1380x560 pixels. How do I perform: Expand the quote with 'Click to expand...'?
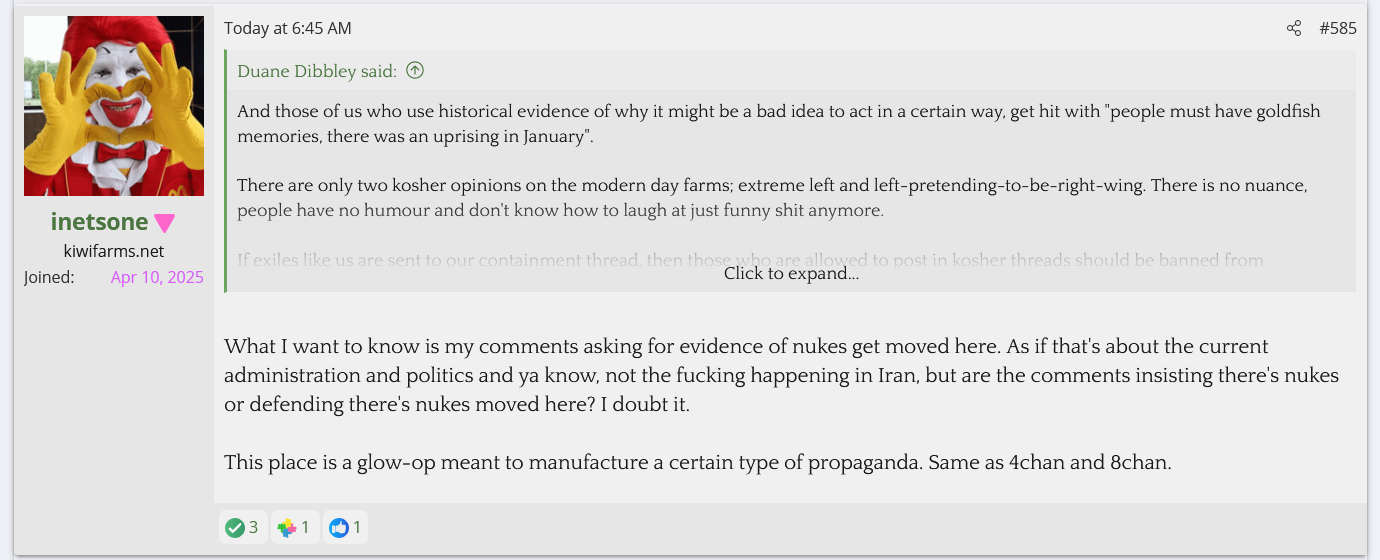(790, 273)
